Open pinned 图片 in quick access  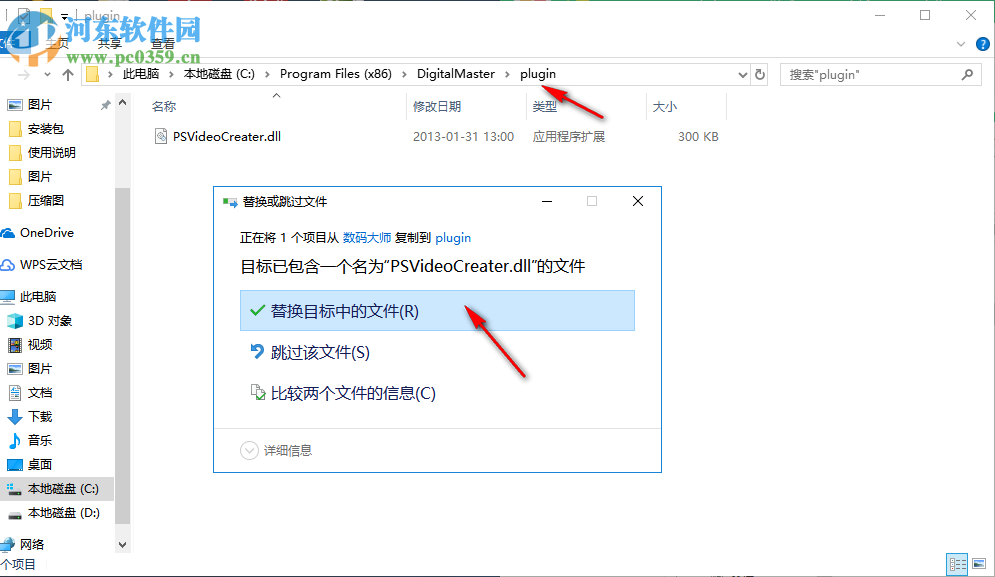click(39, 105)
